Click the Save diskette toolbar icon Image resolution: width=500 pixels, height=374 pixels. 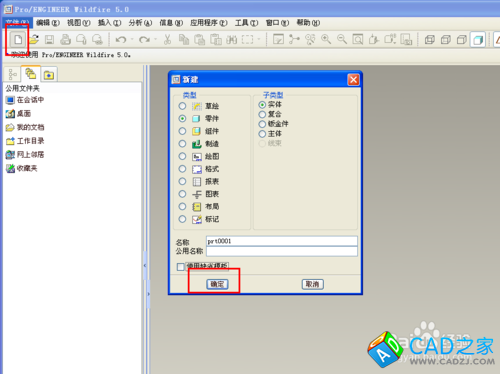pyautogui.click(x=49, y=40)
